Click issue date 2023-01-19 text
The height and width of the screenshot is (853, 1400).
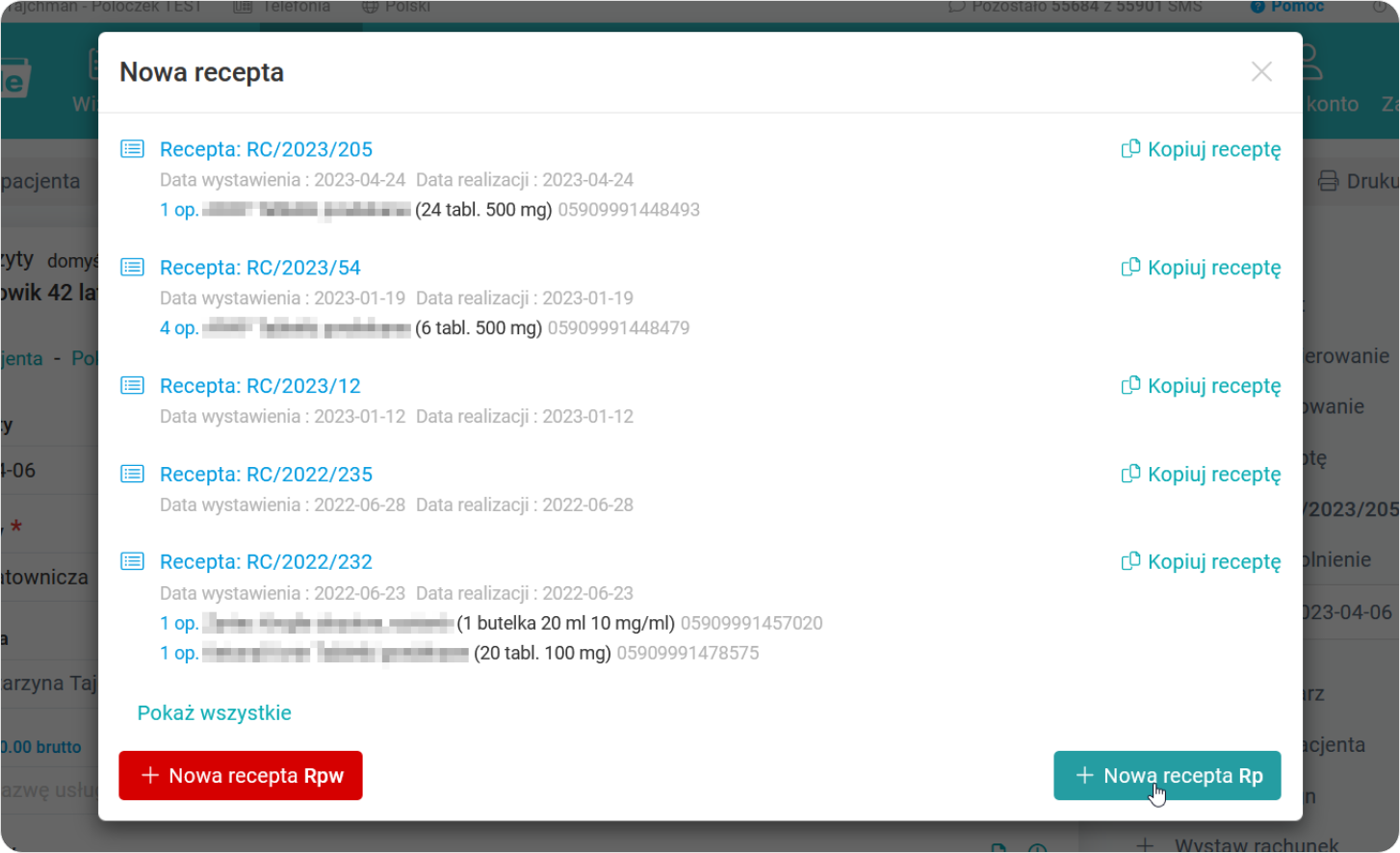[359, 298]
